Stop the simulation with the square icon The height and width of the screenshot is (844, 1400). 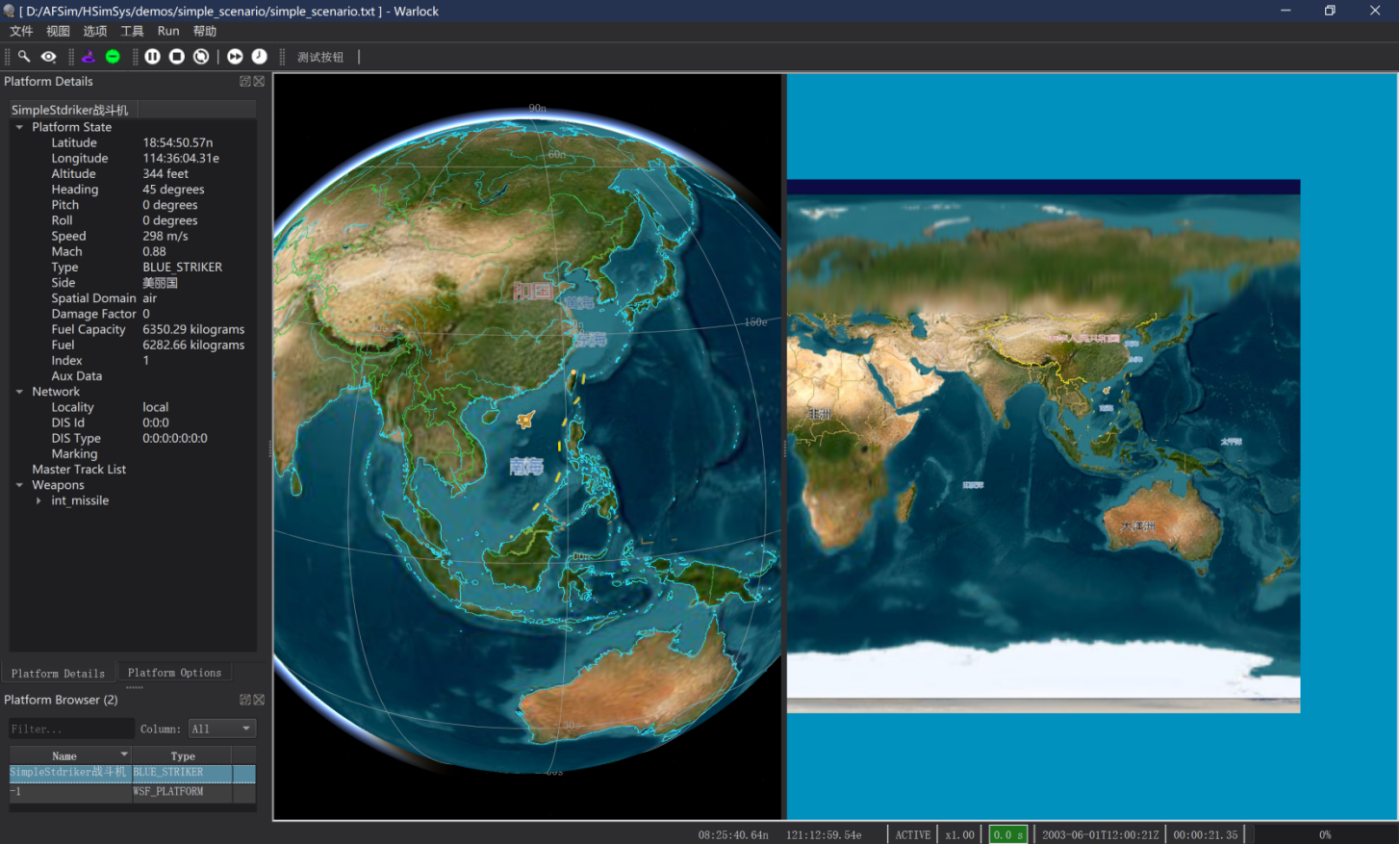(177, 57)
